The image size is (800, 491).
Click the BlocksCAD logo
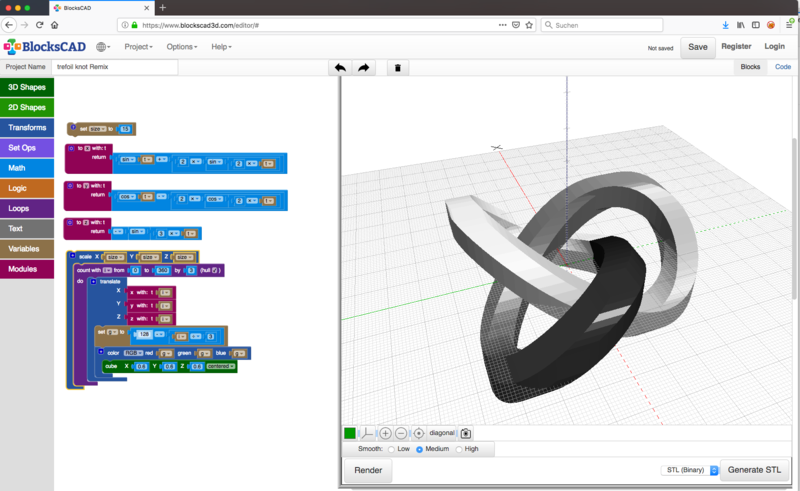tap(44, 46)
